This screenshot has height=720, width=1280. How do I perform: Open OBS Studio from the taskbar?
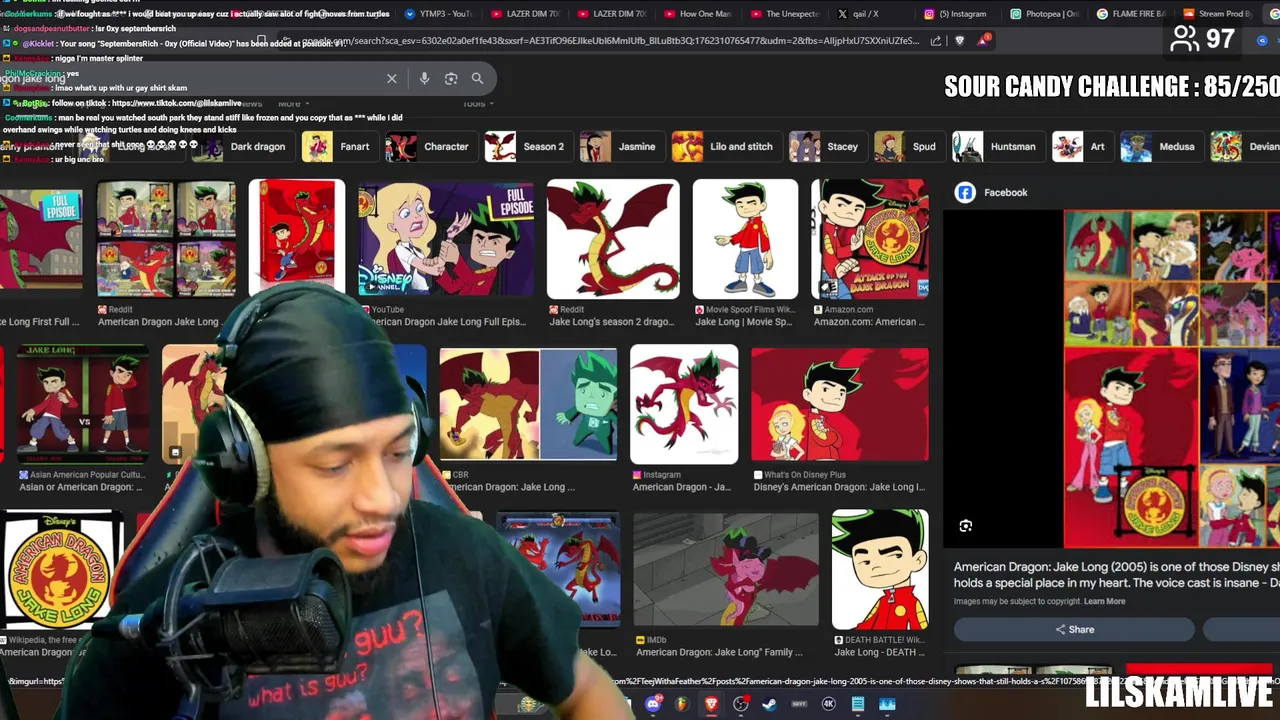coord(741,704)
